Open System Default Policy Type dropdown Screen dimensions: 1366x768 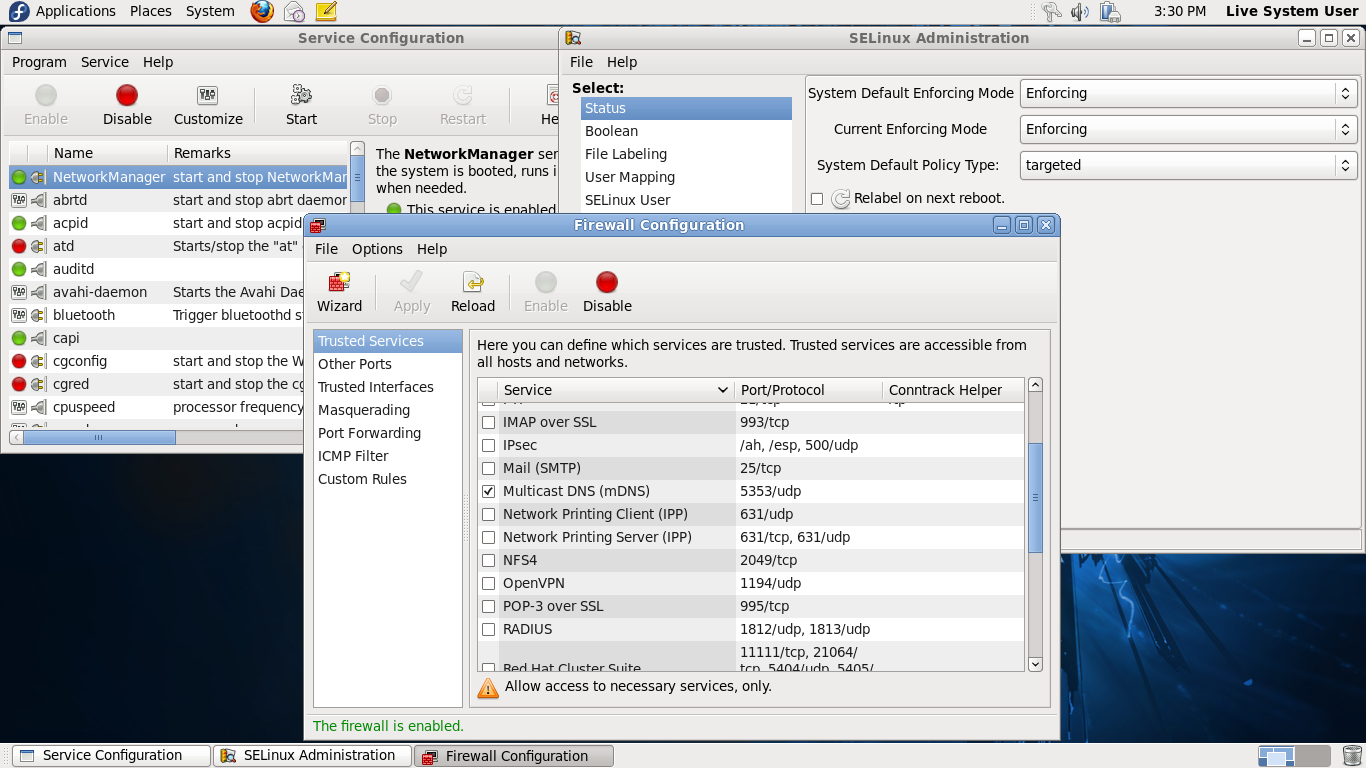click(x=1188, y=165)
